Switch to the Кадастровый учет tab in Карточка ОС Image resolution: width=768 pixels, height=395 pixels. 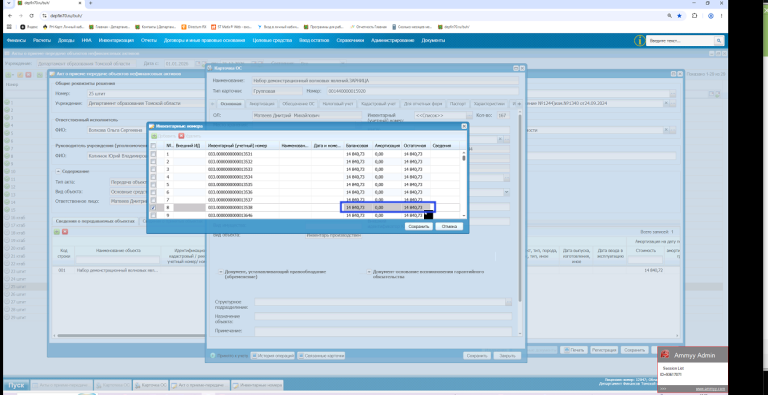click(x=378, y=104)
